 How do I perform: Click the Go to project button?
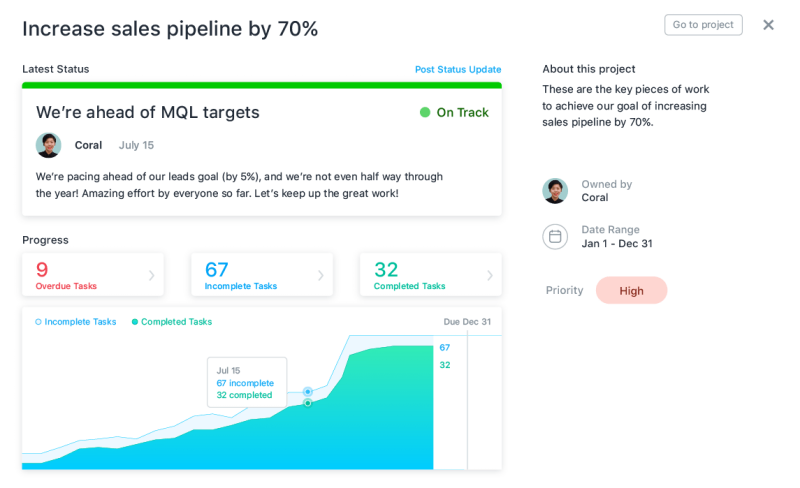[x=703, y=25]
